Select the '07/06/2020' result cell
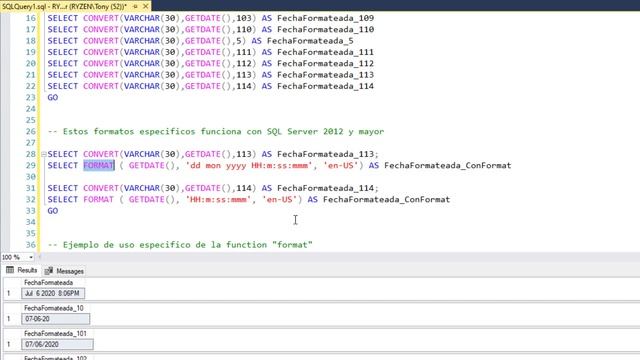 57,344
